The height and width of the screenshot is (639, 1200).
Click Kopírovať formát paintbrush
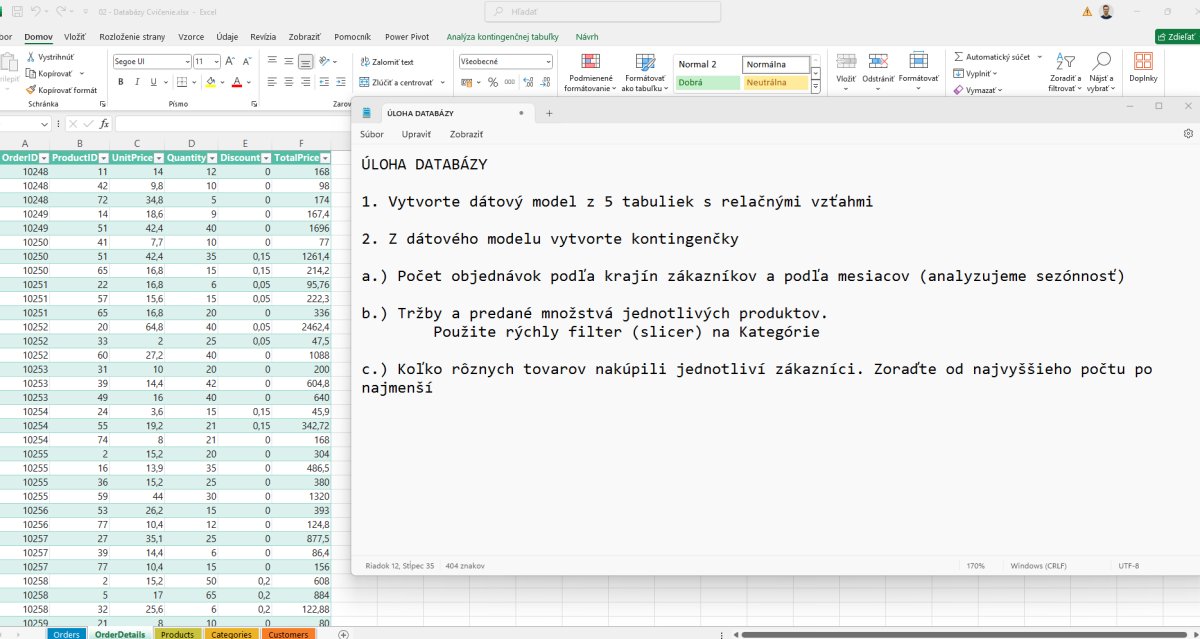point(62,90)
